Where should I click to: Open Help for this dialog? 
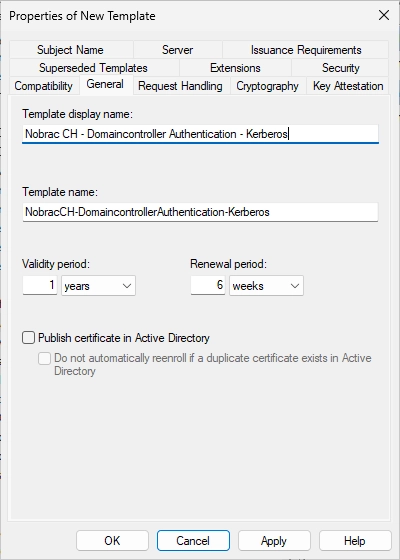tap(355, 540)
